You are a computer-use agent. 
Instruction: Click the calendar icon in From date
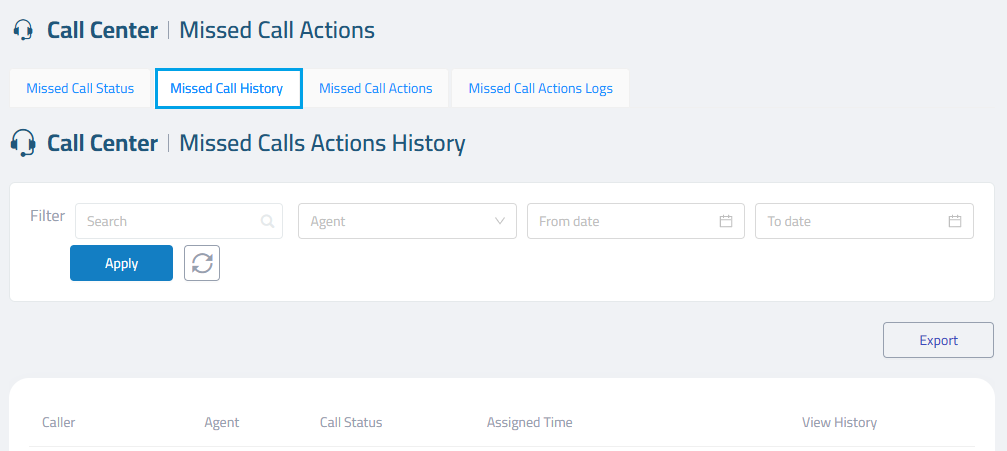click(726, 221)
